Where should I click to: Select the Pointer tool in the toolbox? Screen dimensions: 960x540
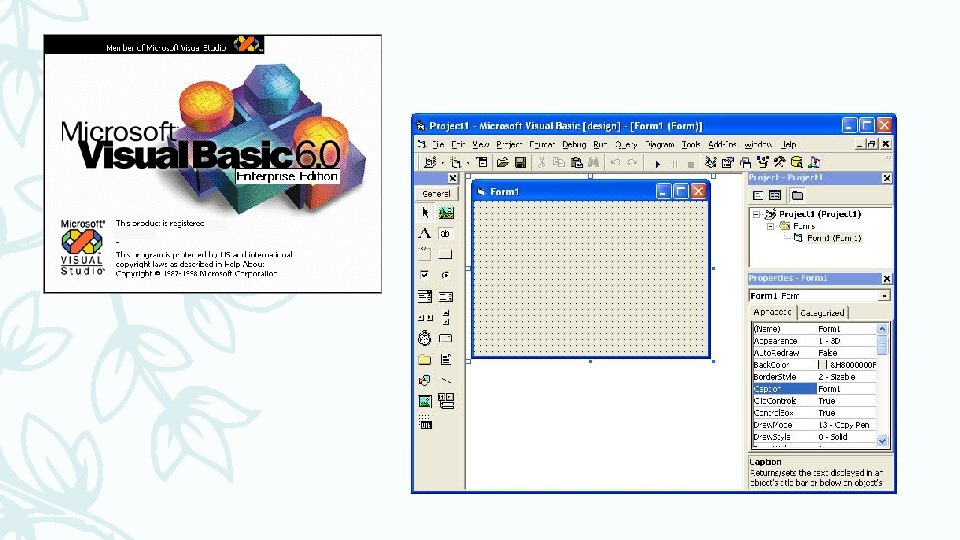(425, 212)
